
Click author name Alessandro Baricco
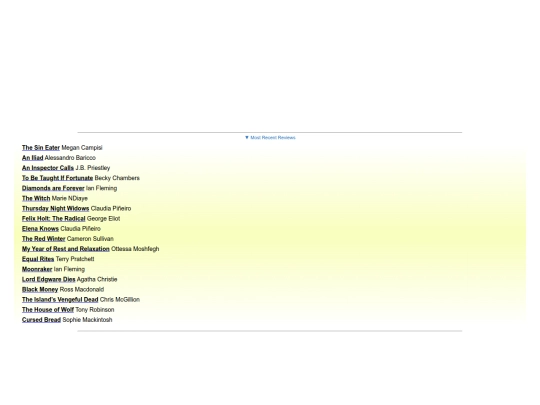pos(70,158)
